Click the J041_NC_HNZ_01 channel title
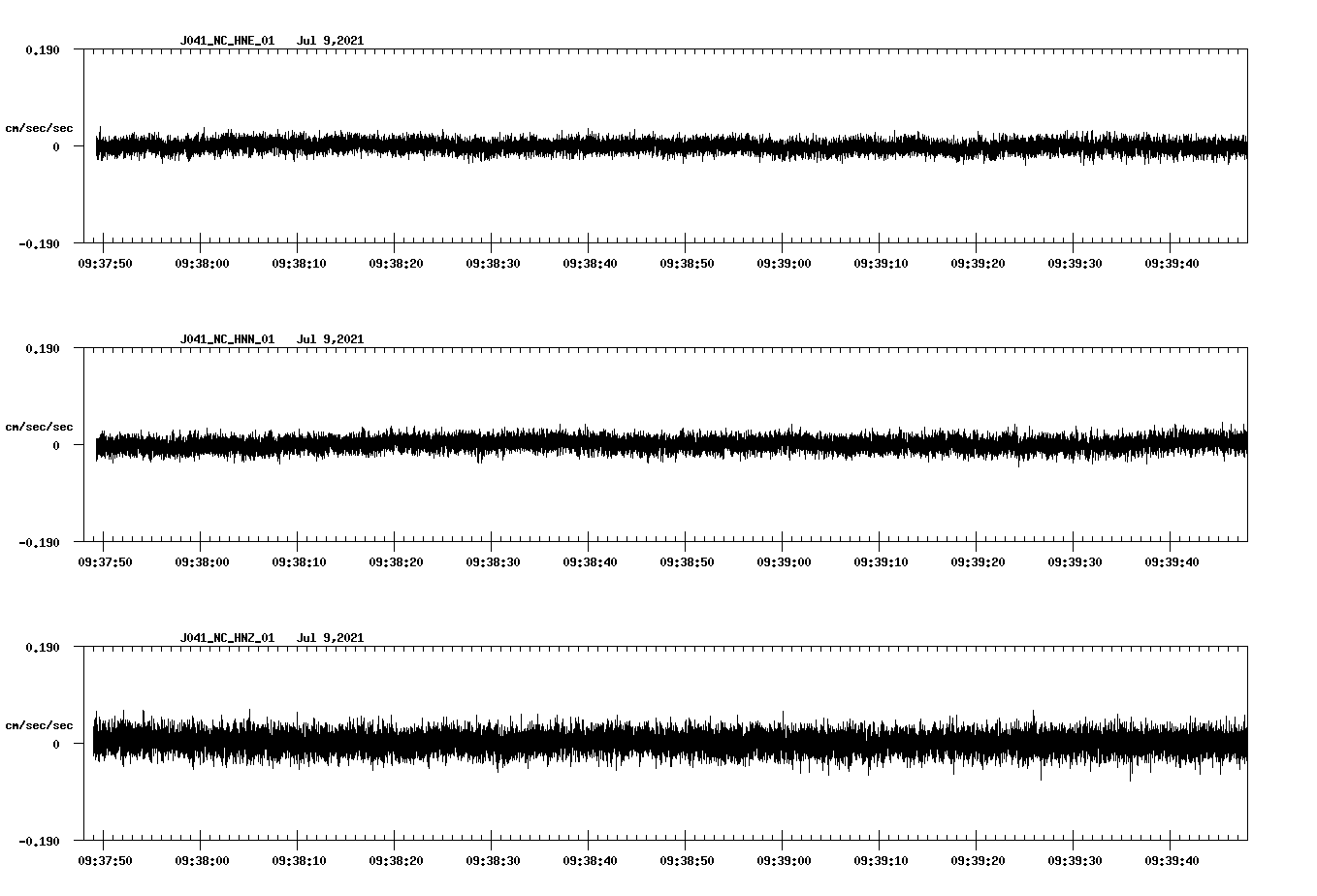 pyautogui.click(x=226, y=637)
